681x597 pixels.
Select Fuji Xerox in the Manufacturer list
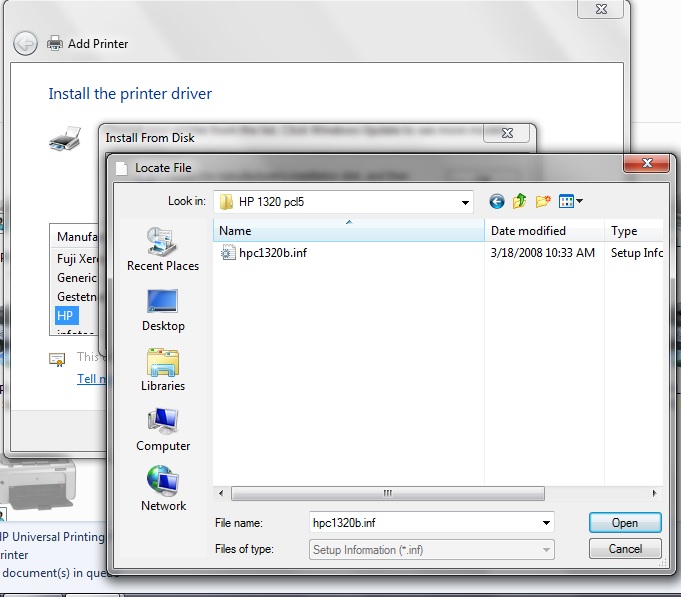coord(77,259)
